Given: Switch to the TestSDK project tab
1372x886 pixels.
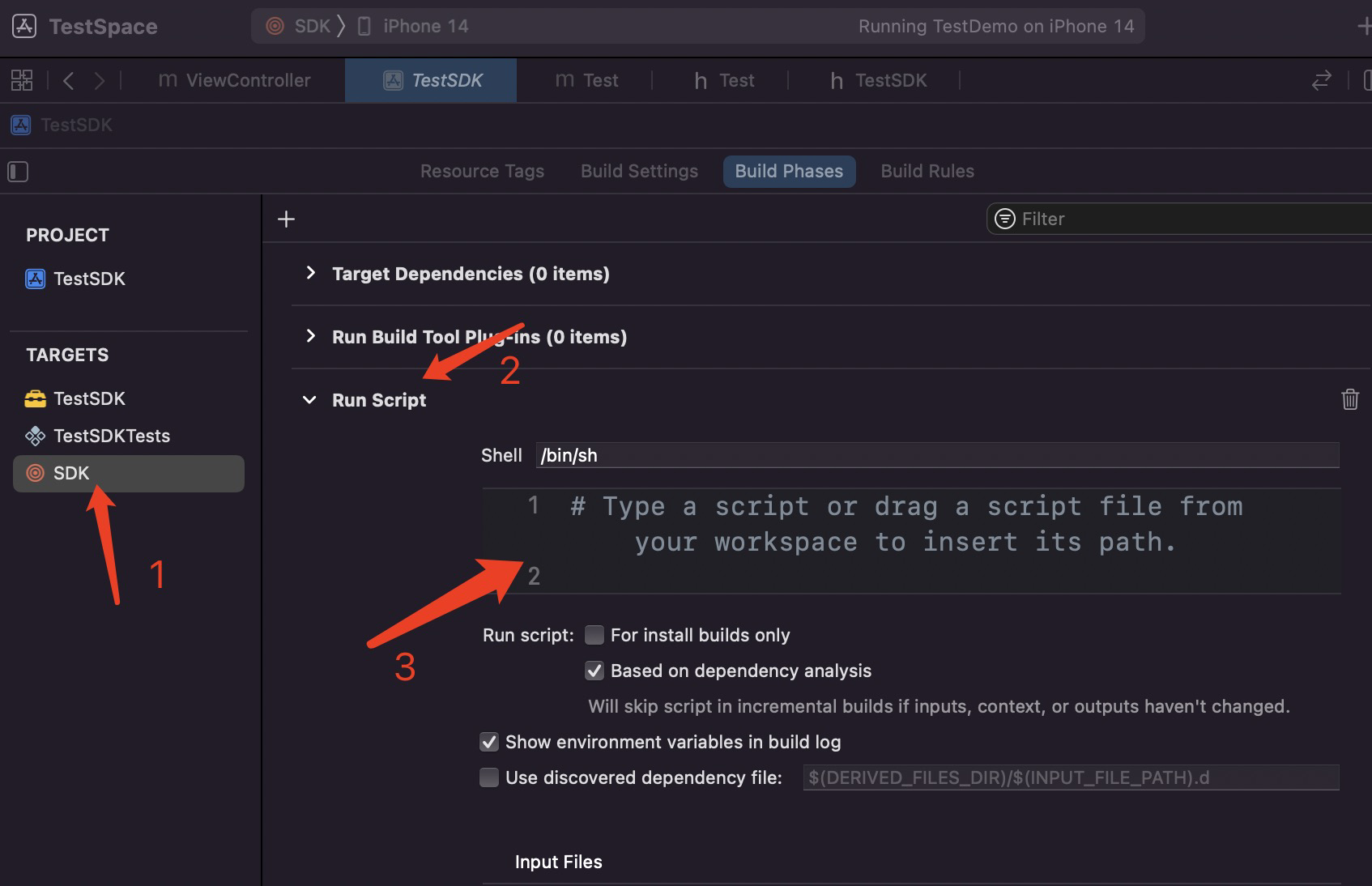Looking at the screenshot, I should [x=431, y=80].
